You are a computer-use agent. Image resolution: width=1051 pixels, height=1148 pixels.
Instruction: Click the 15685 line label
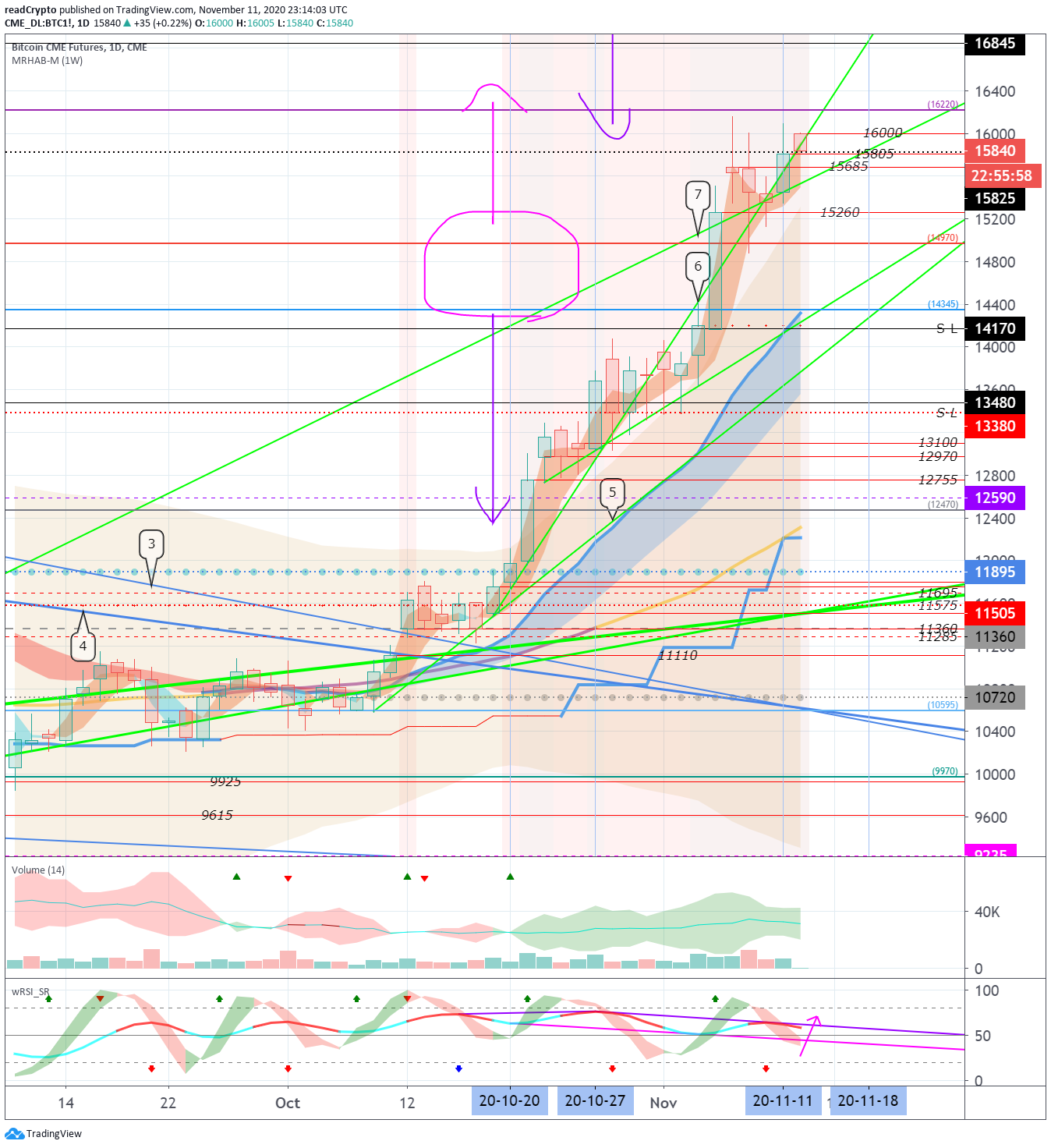point(848,165)
